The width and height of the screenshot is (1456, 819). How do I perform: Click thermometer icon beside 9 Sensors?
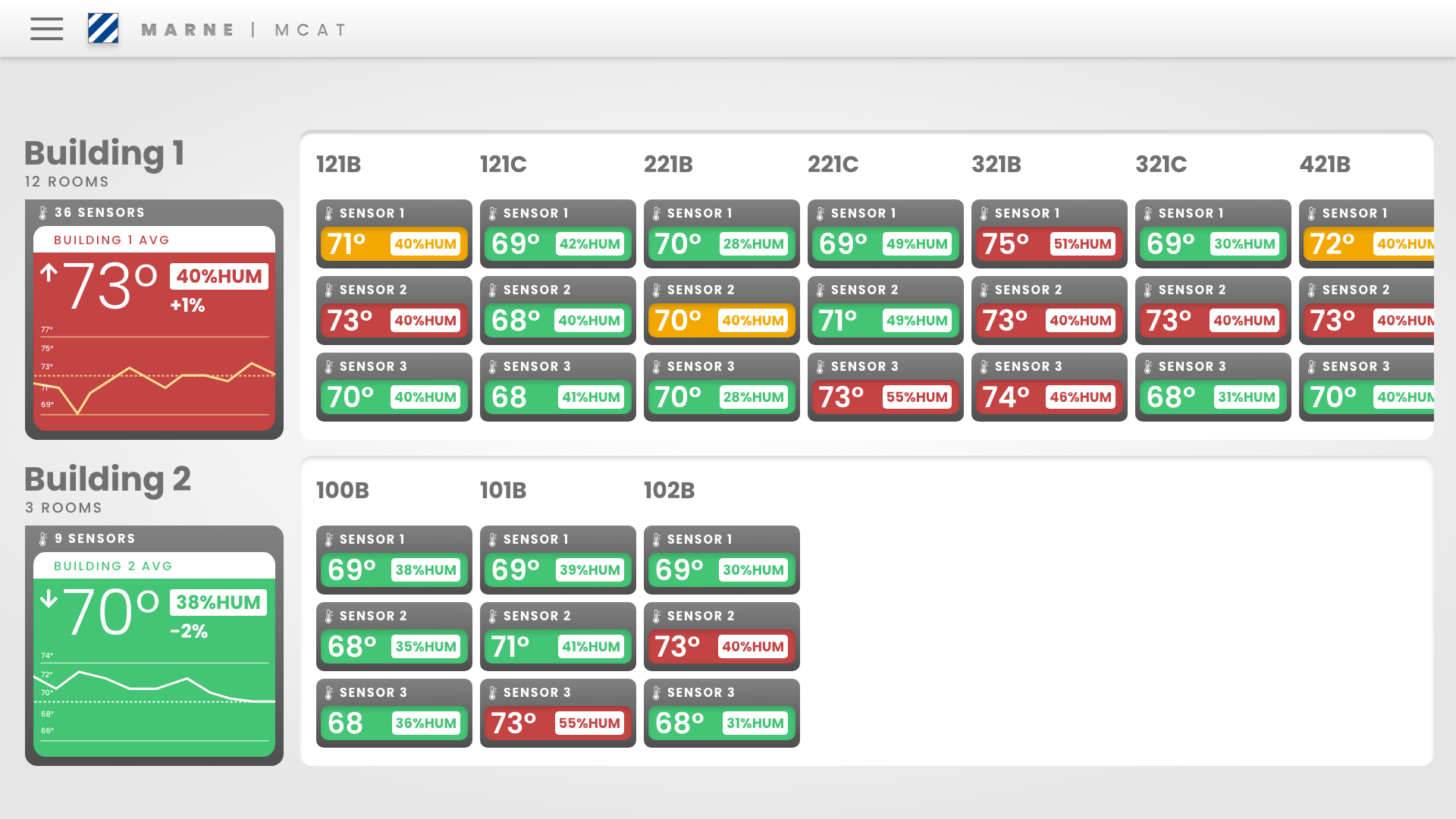(x=43, y=539)
